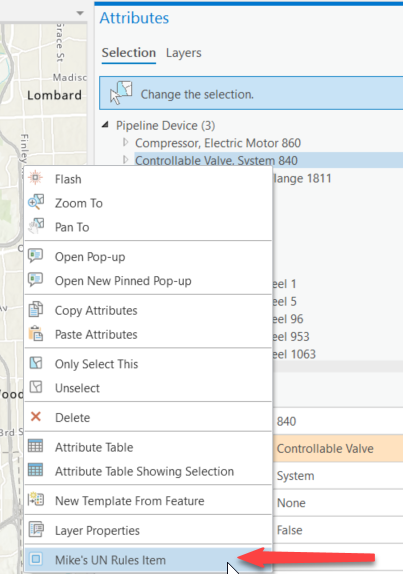403x574 pixels.
Task: Click the Change the selection button
Action: pos(251,93)
